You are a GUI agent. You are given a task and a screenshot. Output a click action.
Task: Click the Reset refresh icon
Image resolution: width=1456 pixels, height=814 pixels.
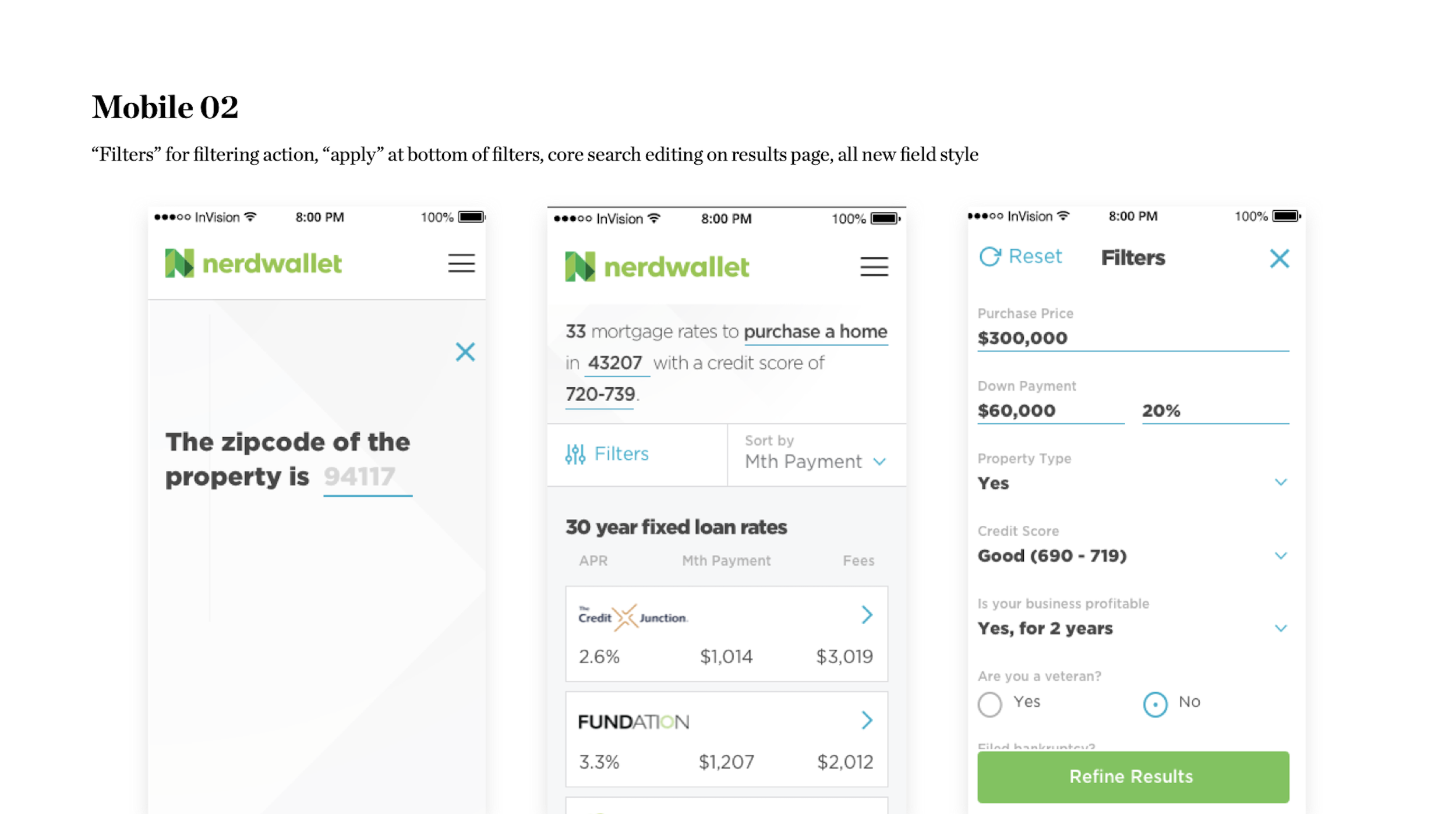(x=989, y=256)
